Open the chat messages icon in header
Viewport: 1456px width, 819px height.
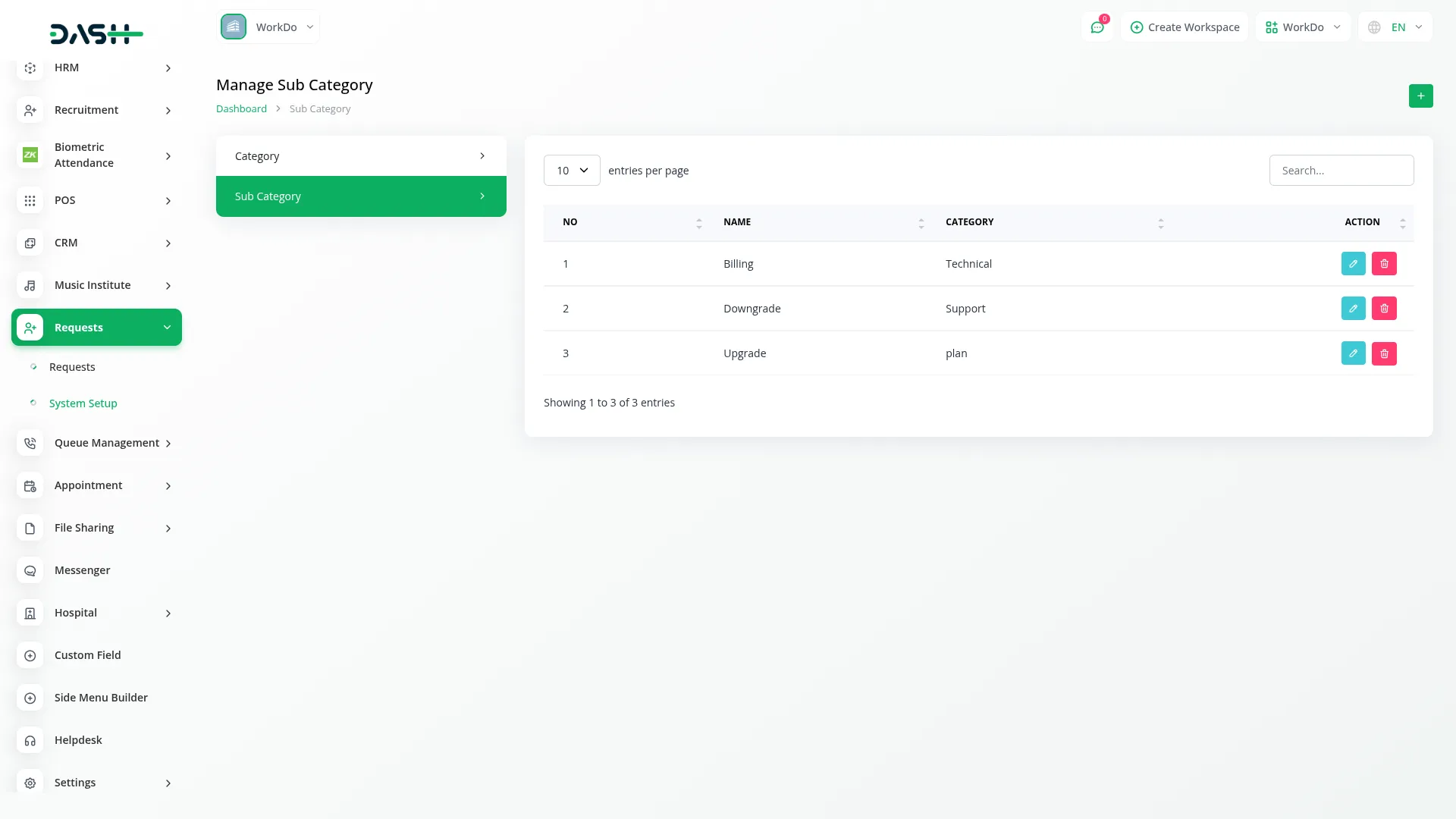click(1097, 27)
